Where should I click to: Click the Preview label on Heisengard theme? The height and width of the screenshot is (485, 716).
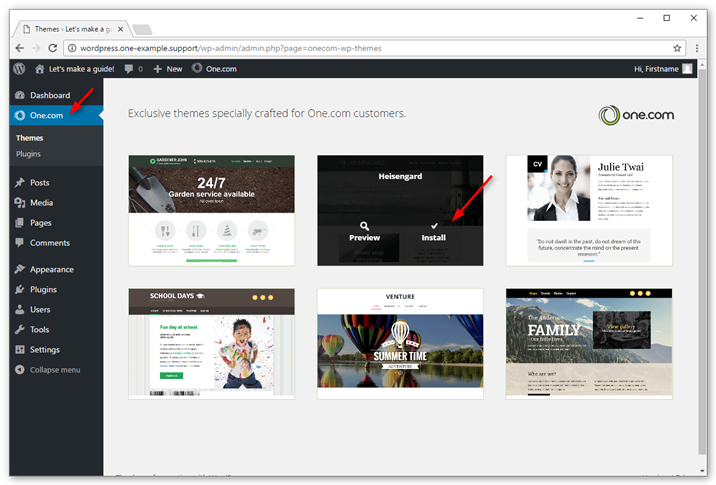(364, 237)
